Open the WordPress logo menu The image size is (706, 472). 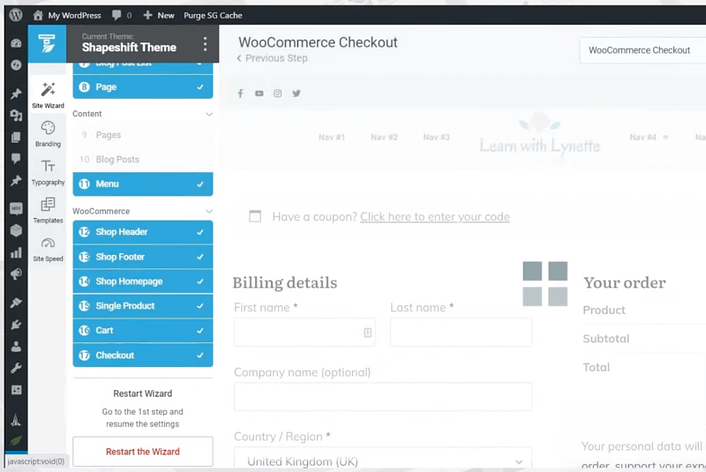(16, 15)
